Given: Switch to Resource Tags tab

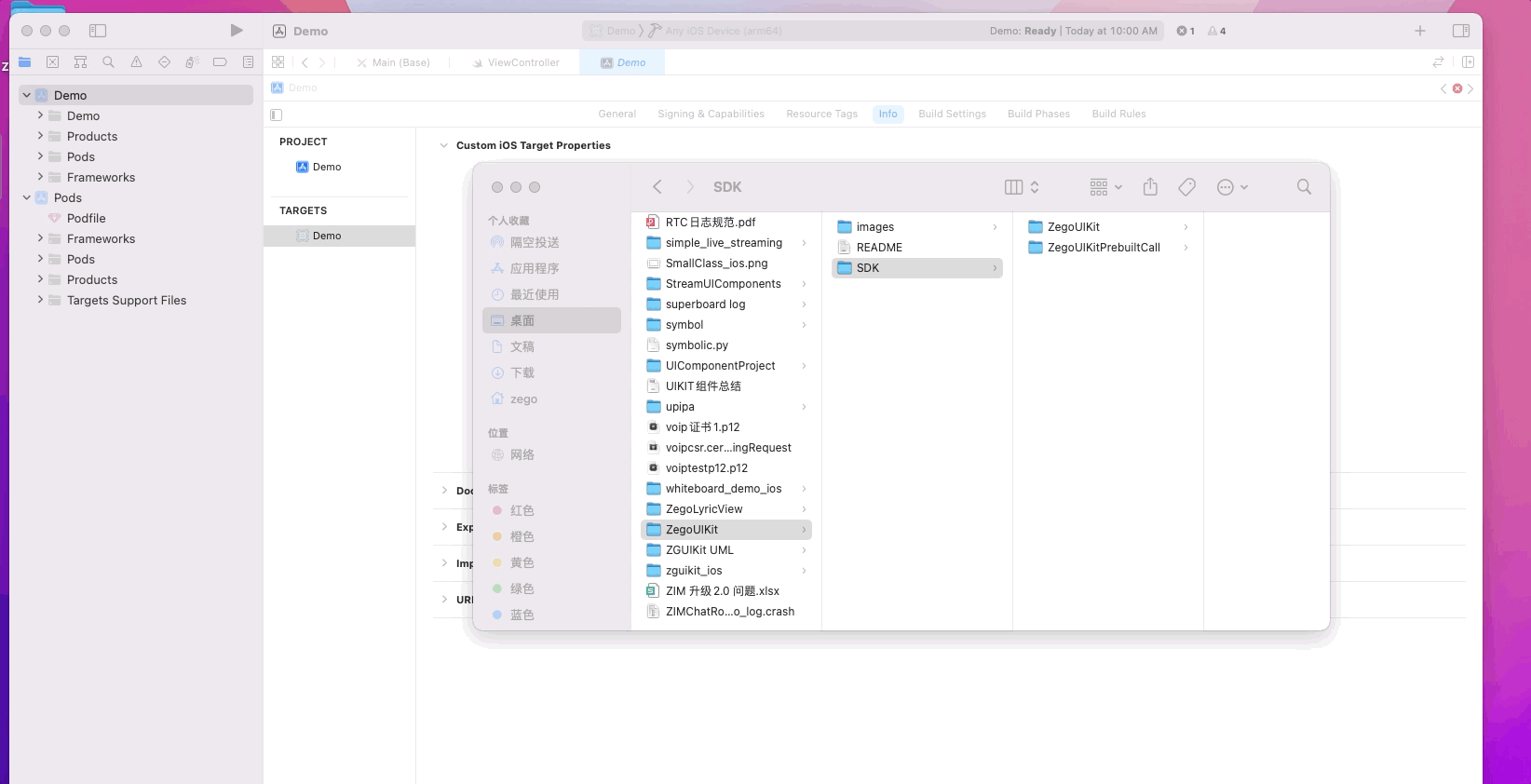Looking at the screenshot, I should pyautogui.click(x=821, y=114).
